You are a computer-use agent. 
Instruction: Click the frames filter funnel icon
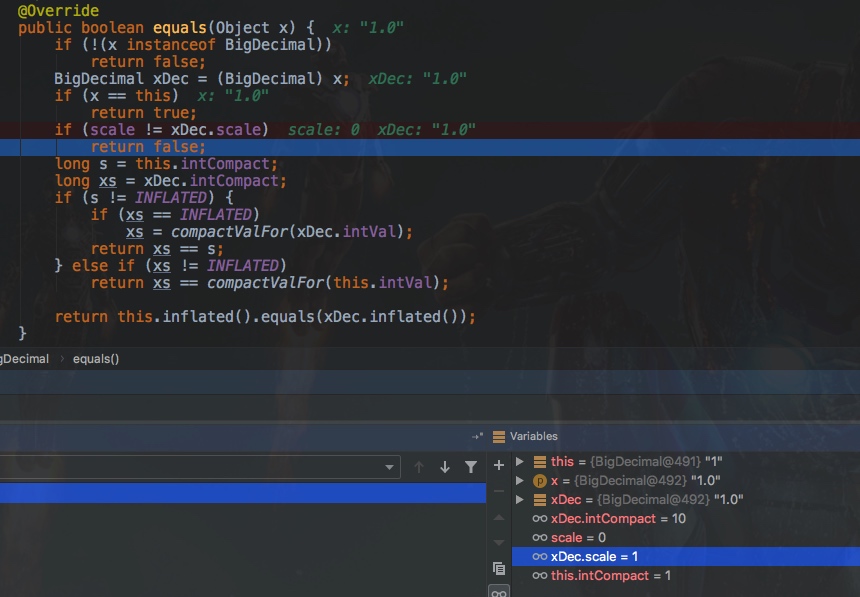(471, 467)
